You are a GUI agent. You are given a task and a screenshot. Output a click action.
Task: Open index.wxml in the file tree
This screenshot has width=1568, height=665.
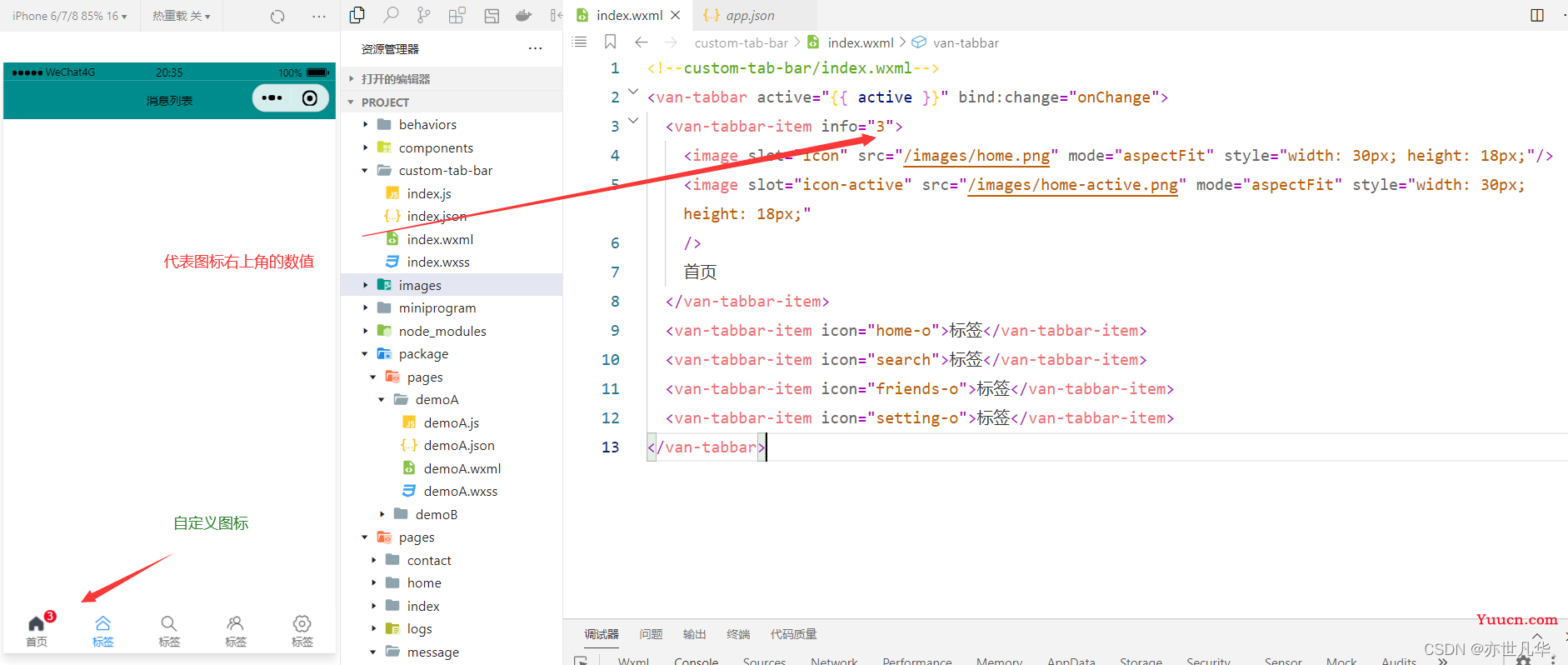point(440,239)
